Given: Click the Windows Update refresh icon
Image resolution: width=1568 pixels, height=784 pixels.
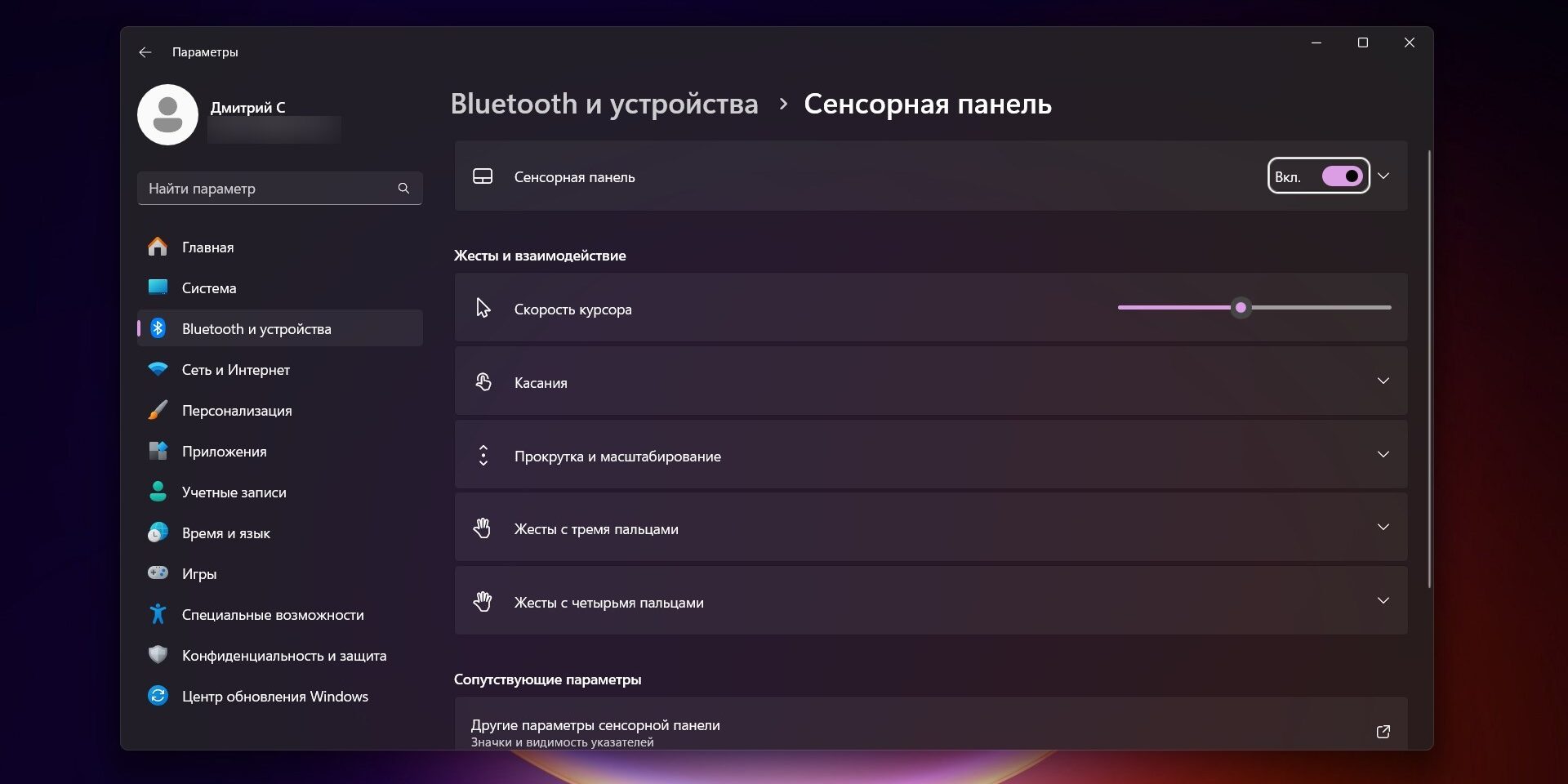Looking at the screenshot, I should tap(158, 696).
